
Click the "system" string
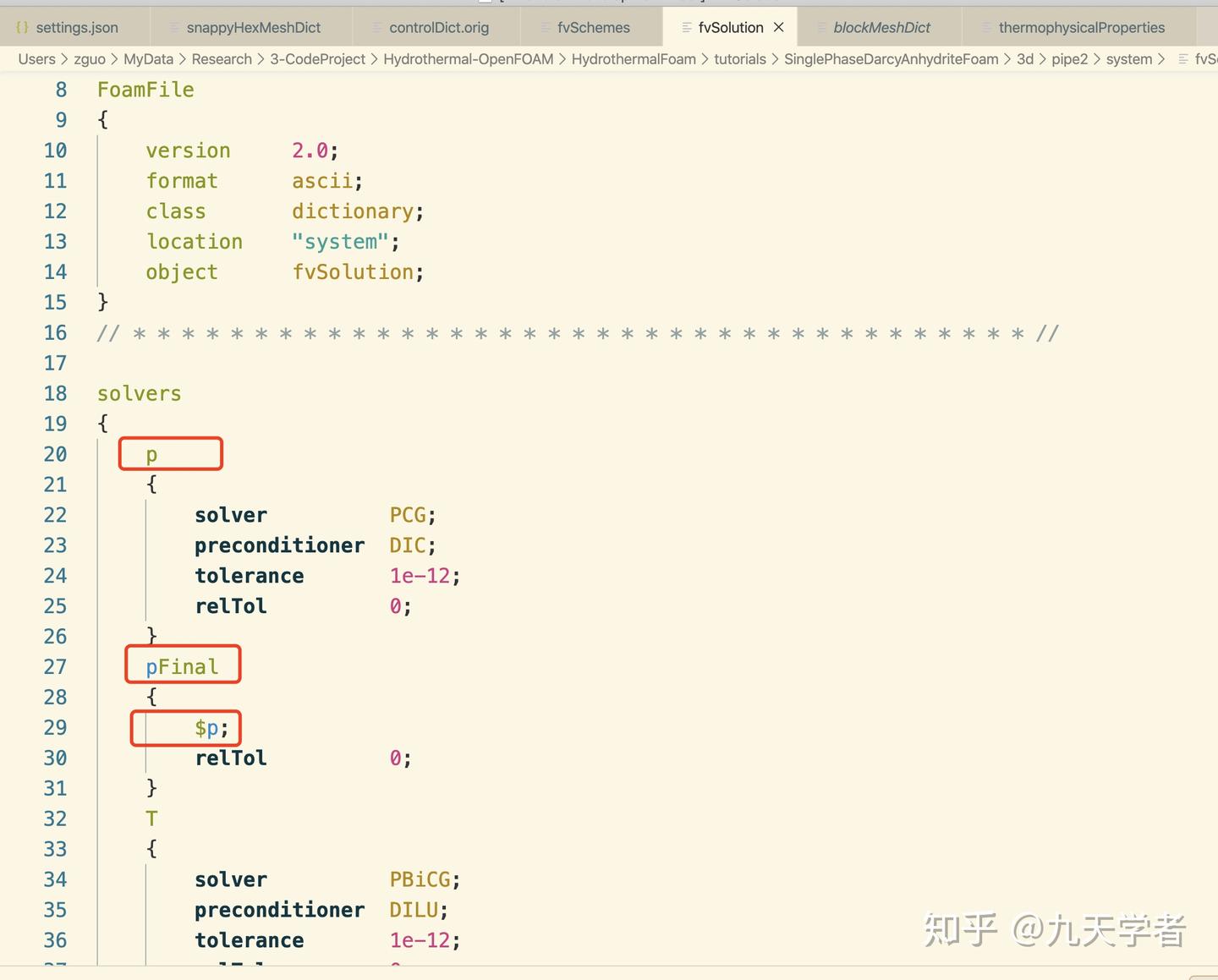(x=341, y=242)
